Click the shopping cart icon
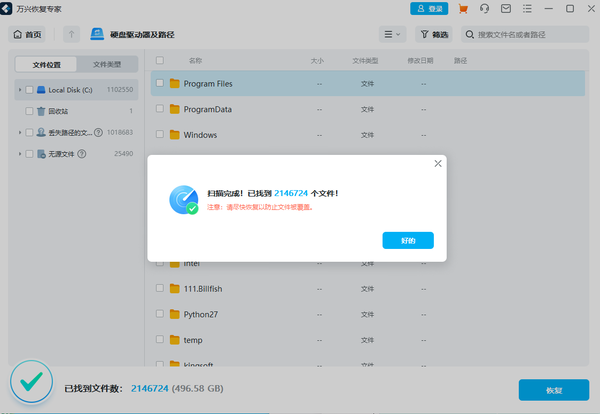This screenshot has width=600, height=414. click(463, 9)
